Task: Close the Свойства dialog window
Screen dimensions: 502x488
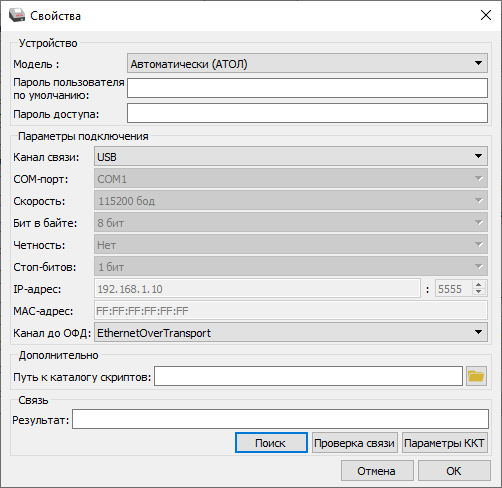Action: (x=486, y=15)
